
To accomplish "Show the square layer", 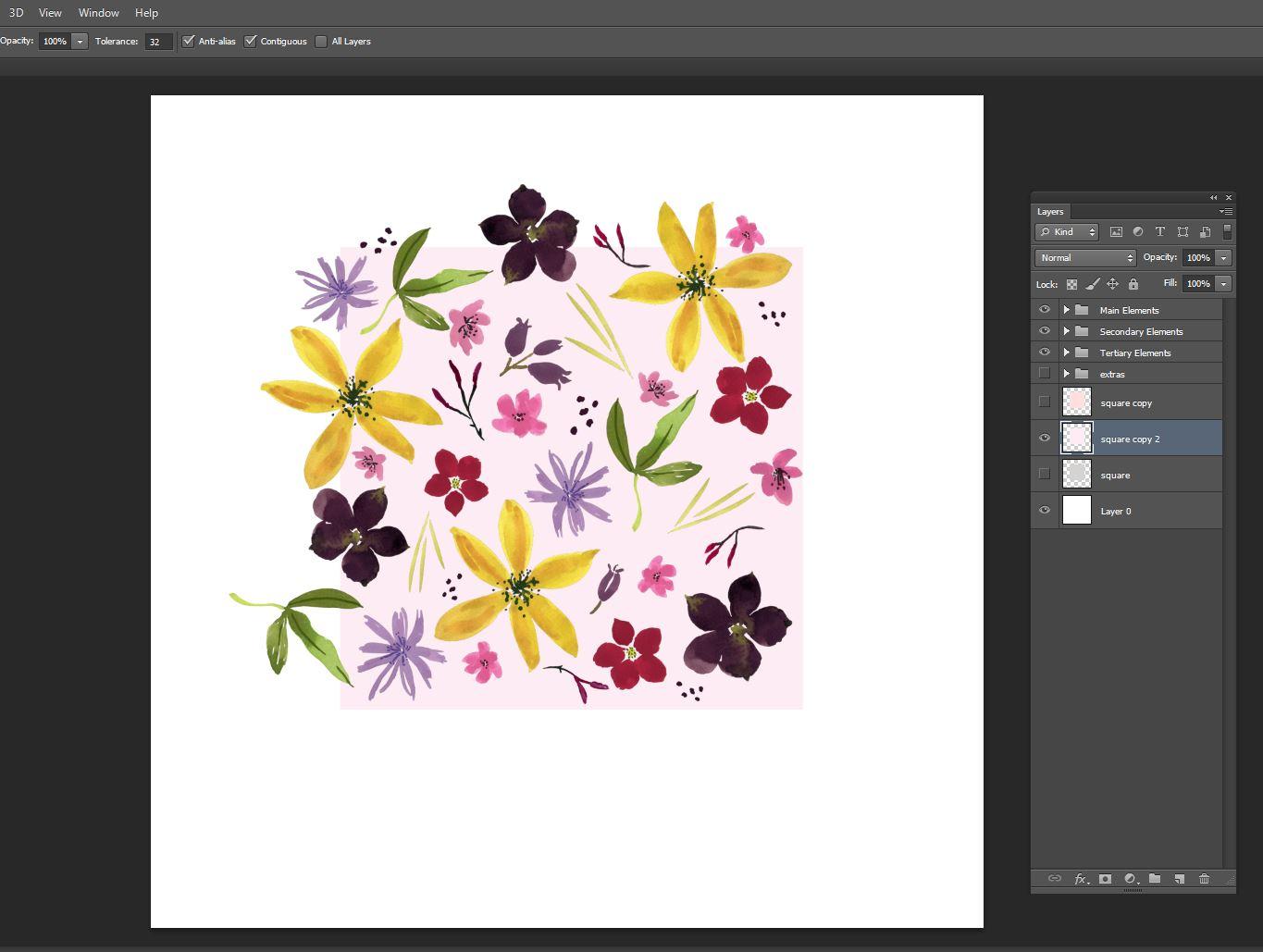I will 1045,474.
